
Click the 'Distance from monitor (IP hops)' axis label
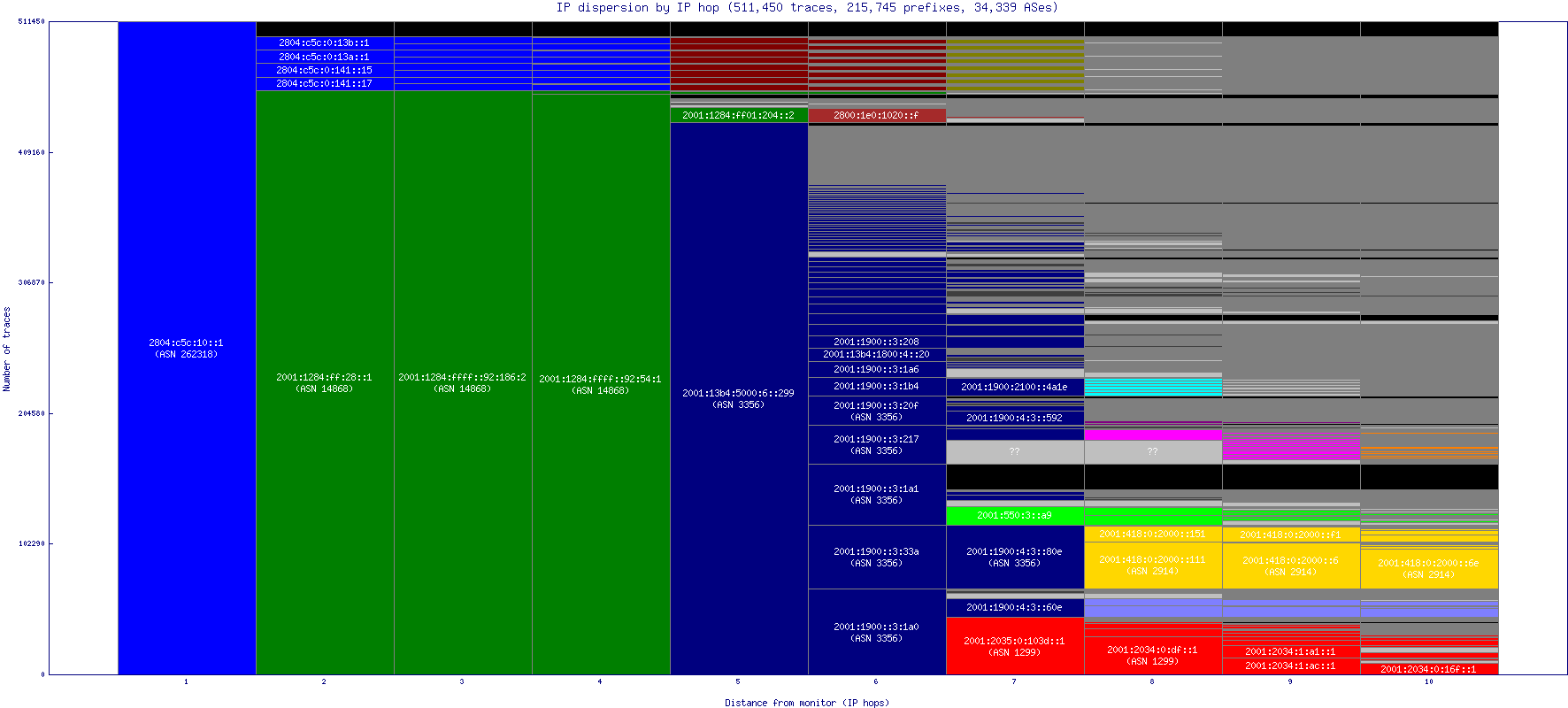tap(807, 703)
